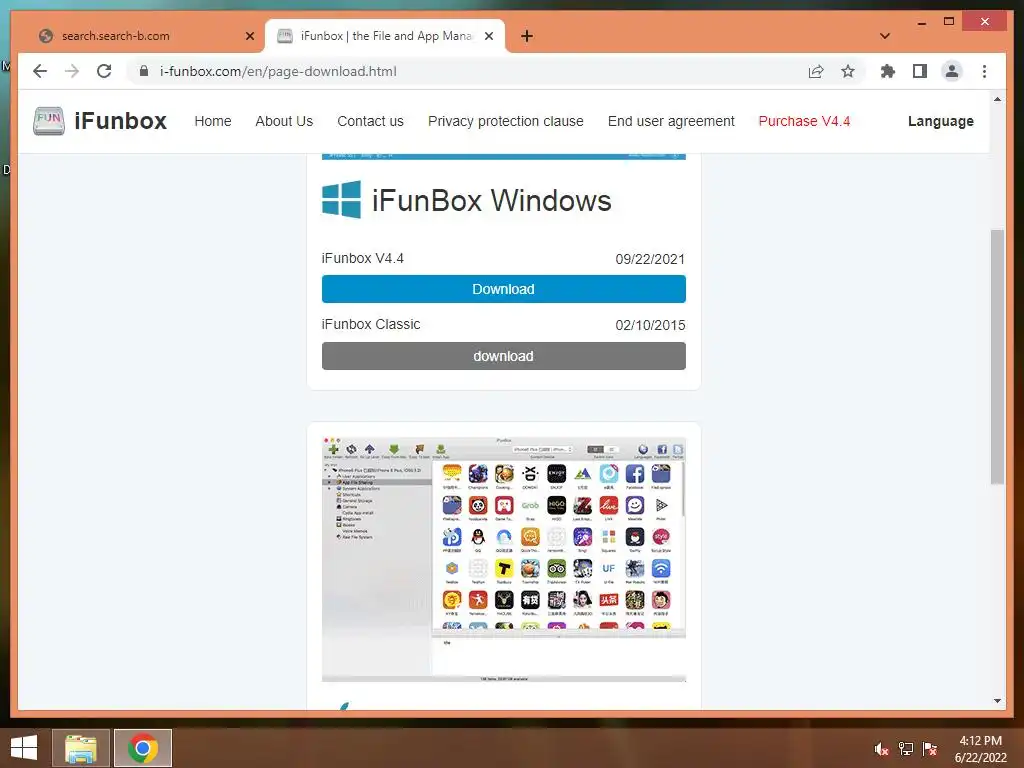Click the network tray icon
This screenshot has height=768, width=1024.
pos(906,748)
